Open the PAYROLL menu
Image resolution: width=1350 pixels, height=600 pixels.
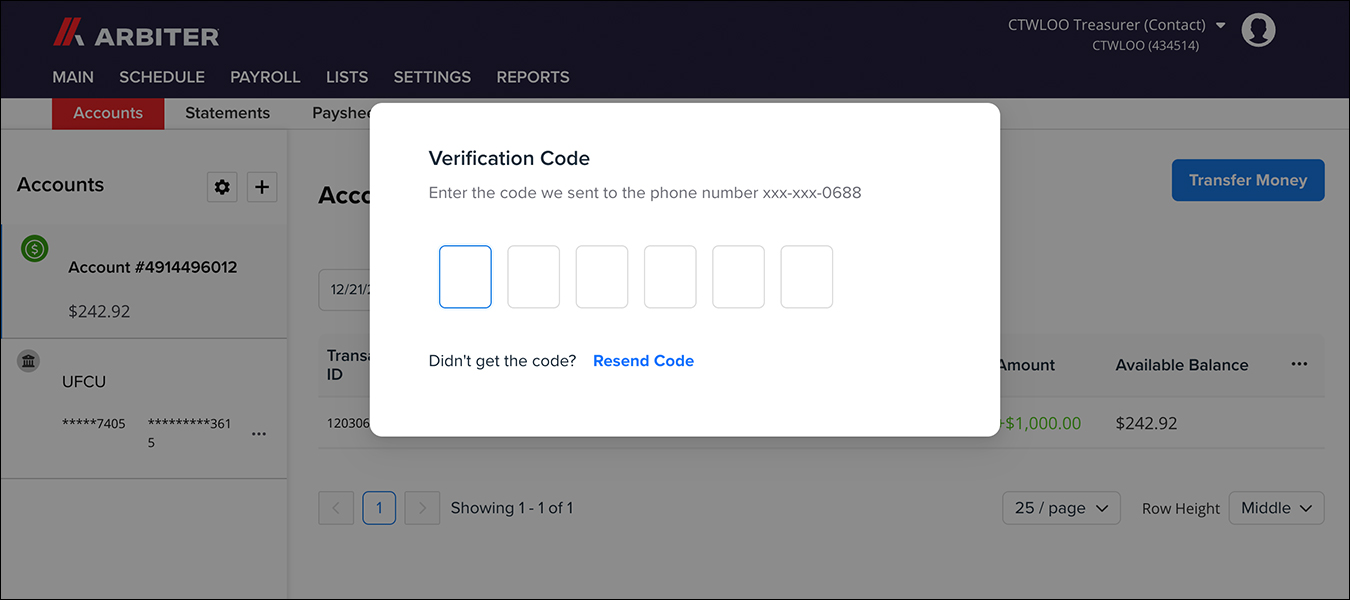[265, 77]
